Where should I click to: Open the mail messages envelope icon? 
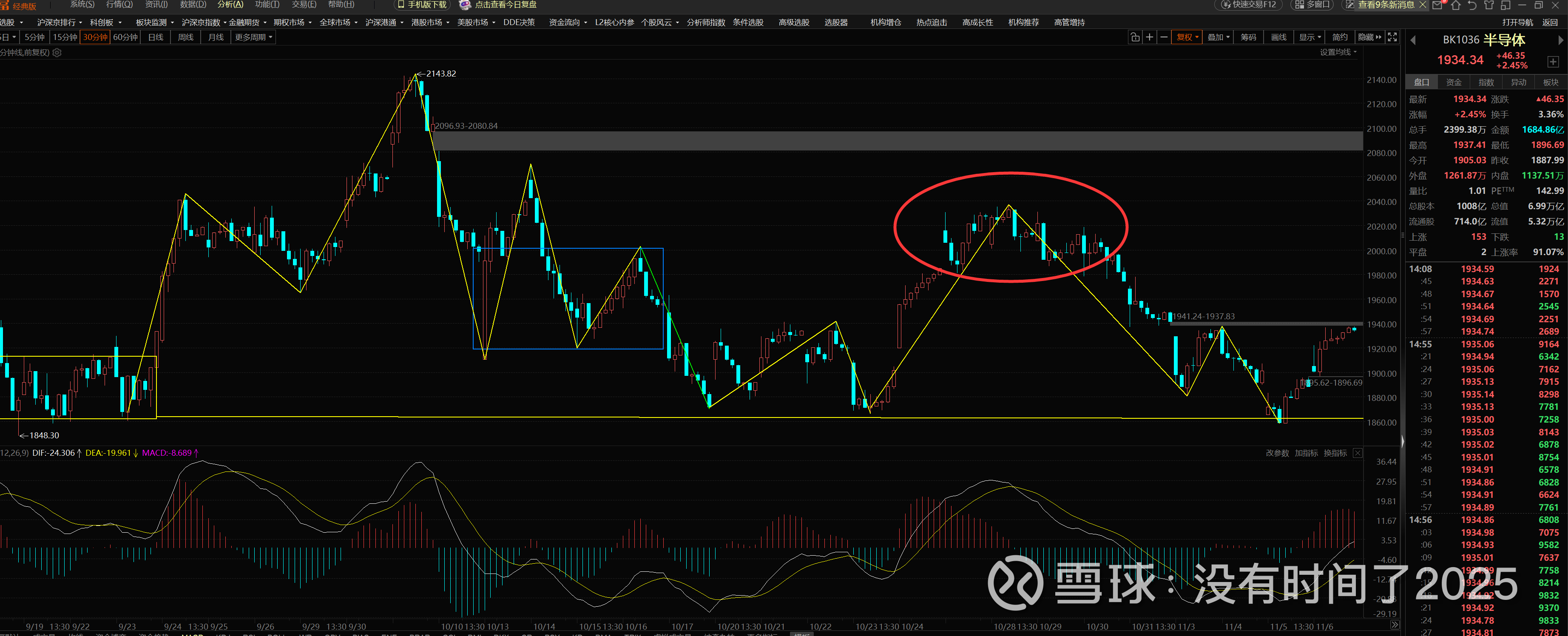[1437, 5]
